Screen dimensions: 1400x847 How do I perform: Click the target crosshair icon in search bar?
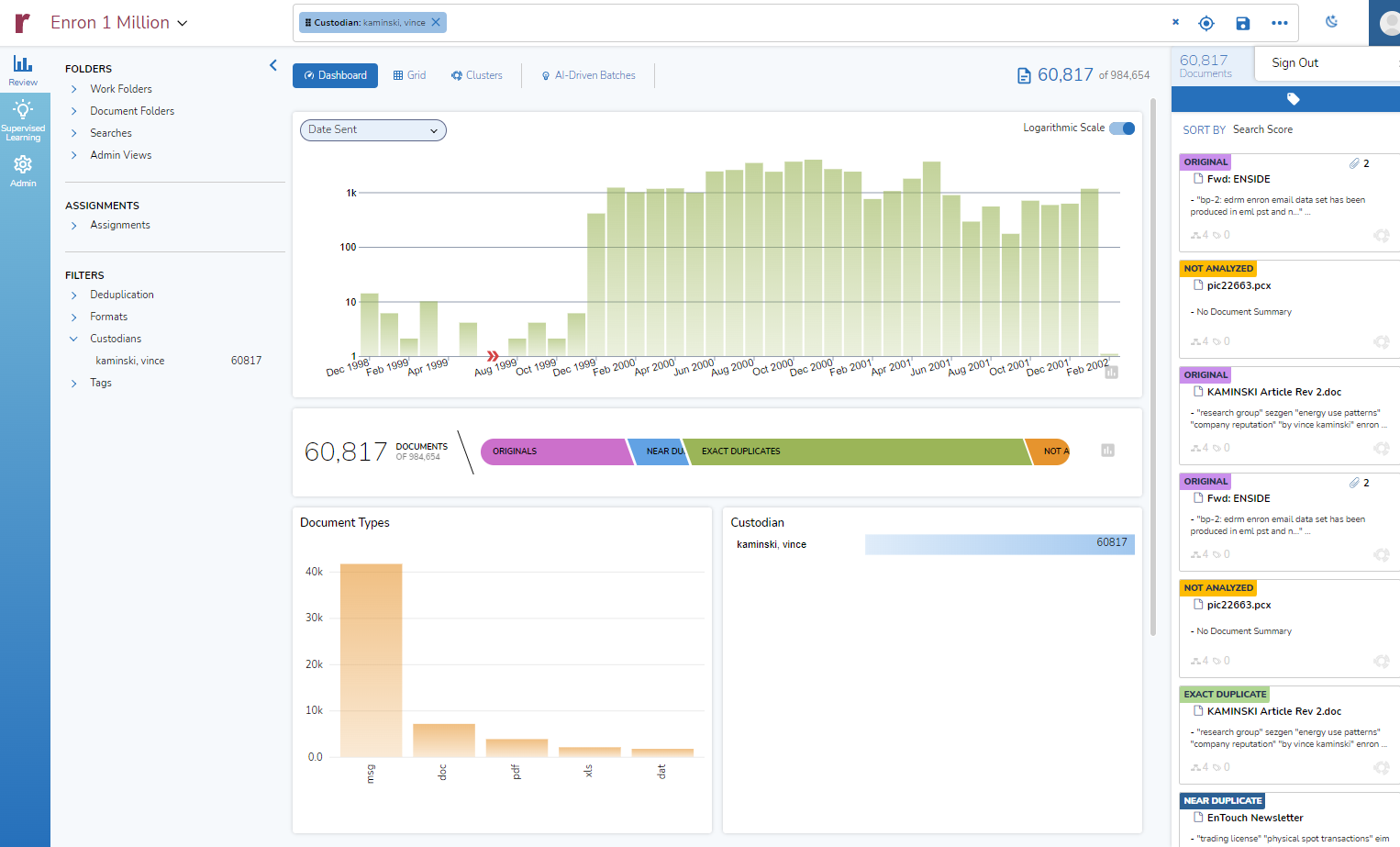[x=1206, y=23]
